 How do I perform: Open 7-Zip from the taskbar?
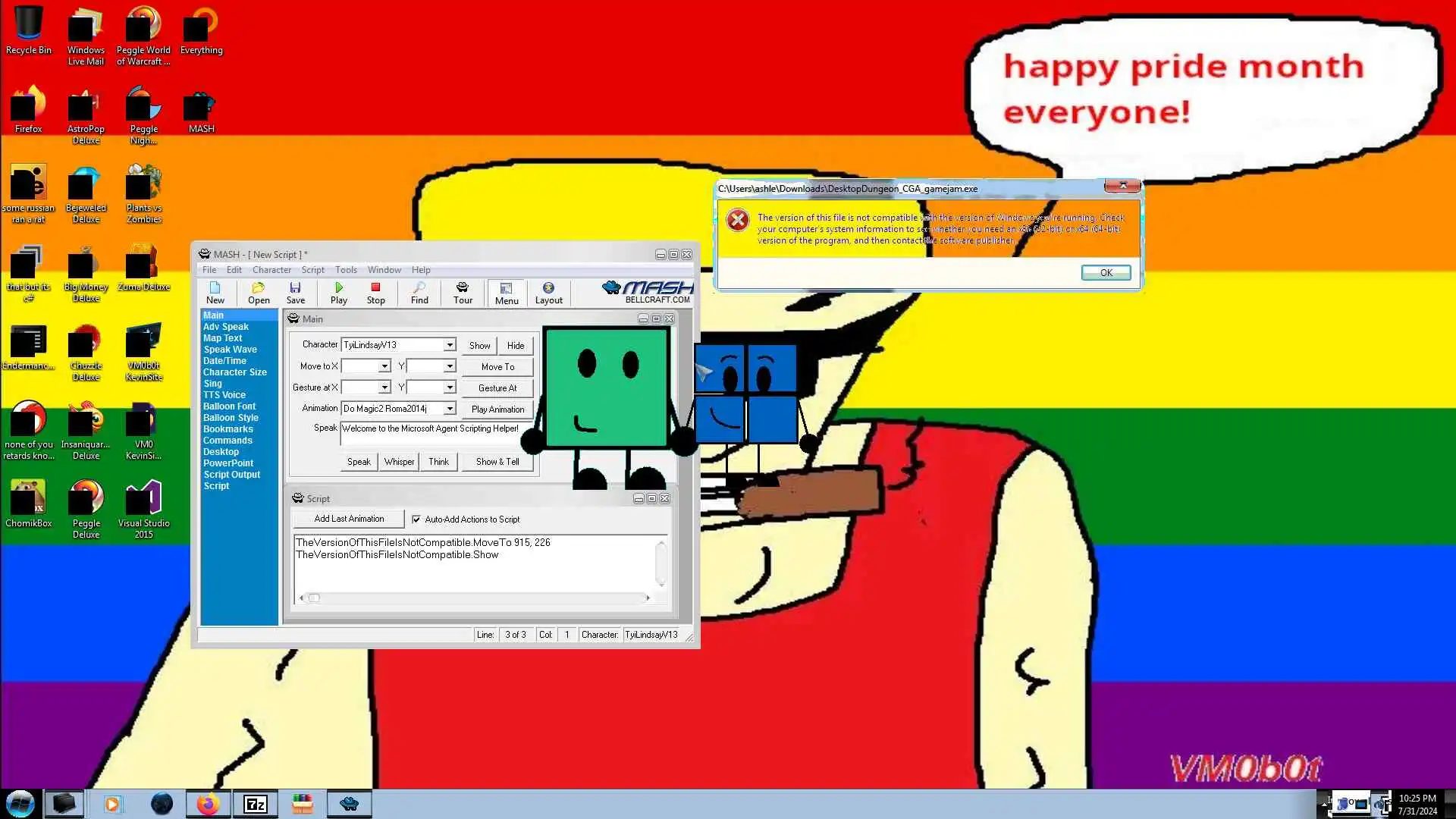tap(255, 804)
